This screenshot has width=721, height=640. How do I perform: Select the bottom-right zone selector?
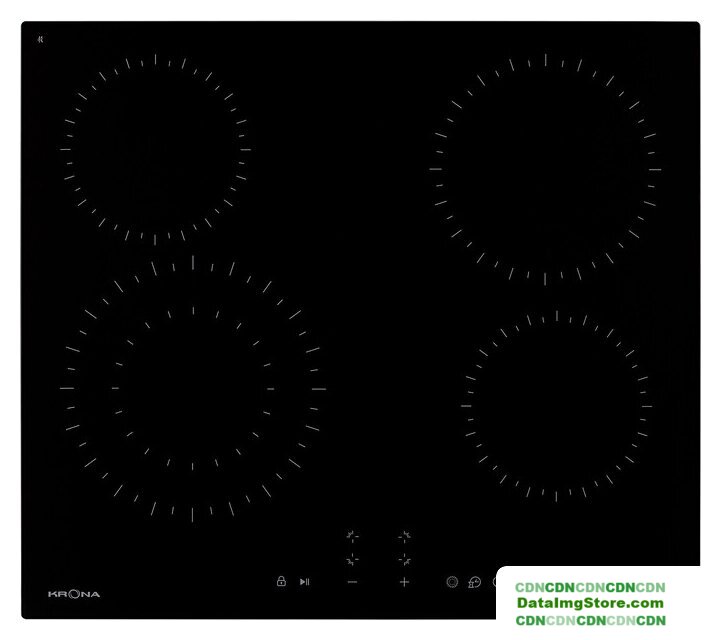tap(404, 559)
